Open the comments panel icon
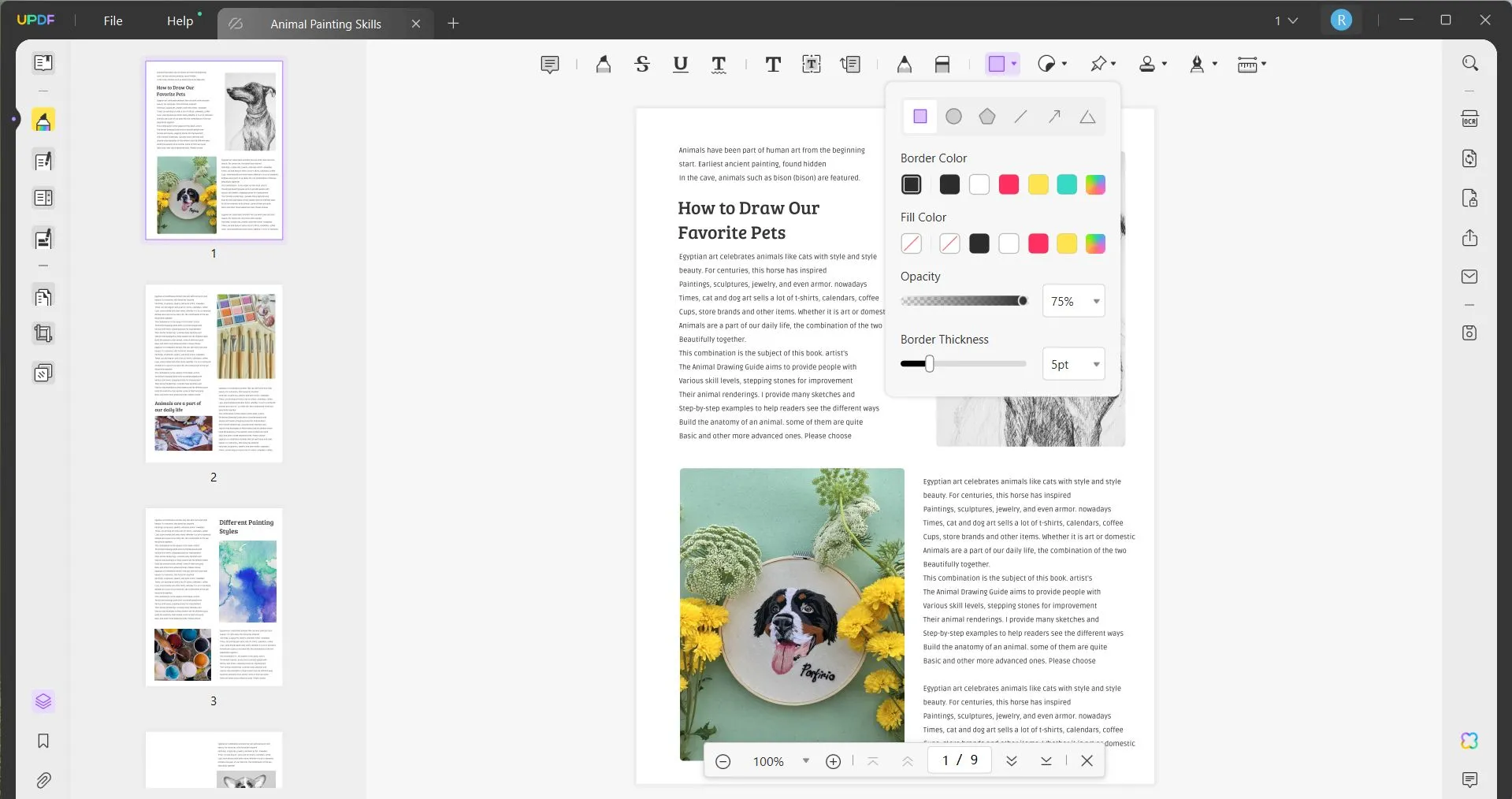The width and height of the screenshot is (1512, 799). point(1469,780)
